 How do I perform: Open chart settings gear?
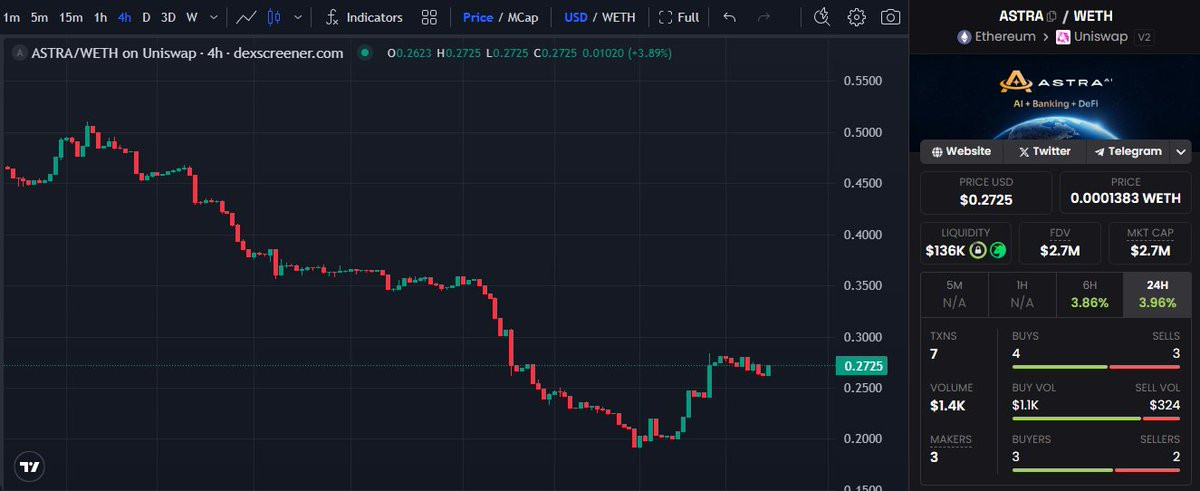pos(856,17)
